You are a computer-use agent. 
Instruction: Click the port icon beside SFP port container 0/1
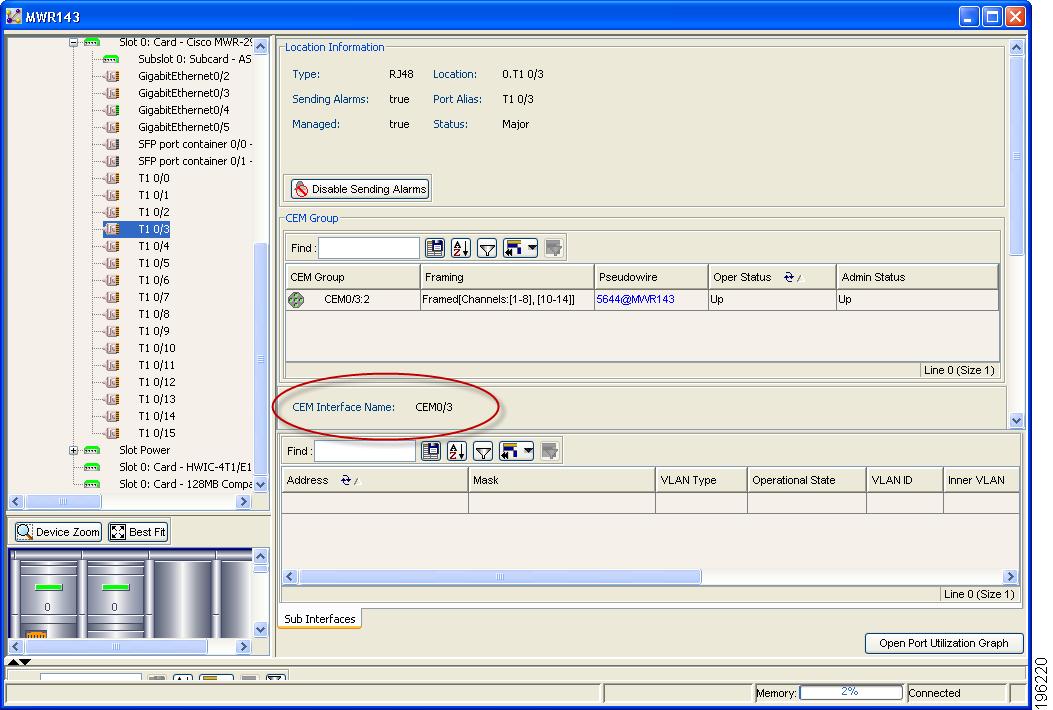[112, 161]
